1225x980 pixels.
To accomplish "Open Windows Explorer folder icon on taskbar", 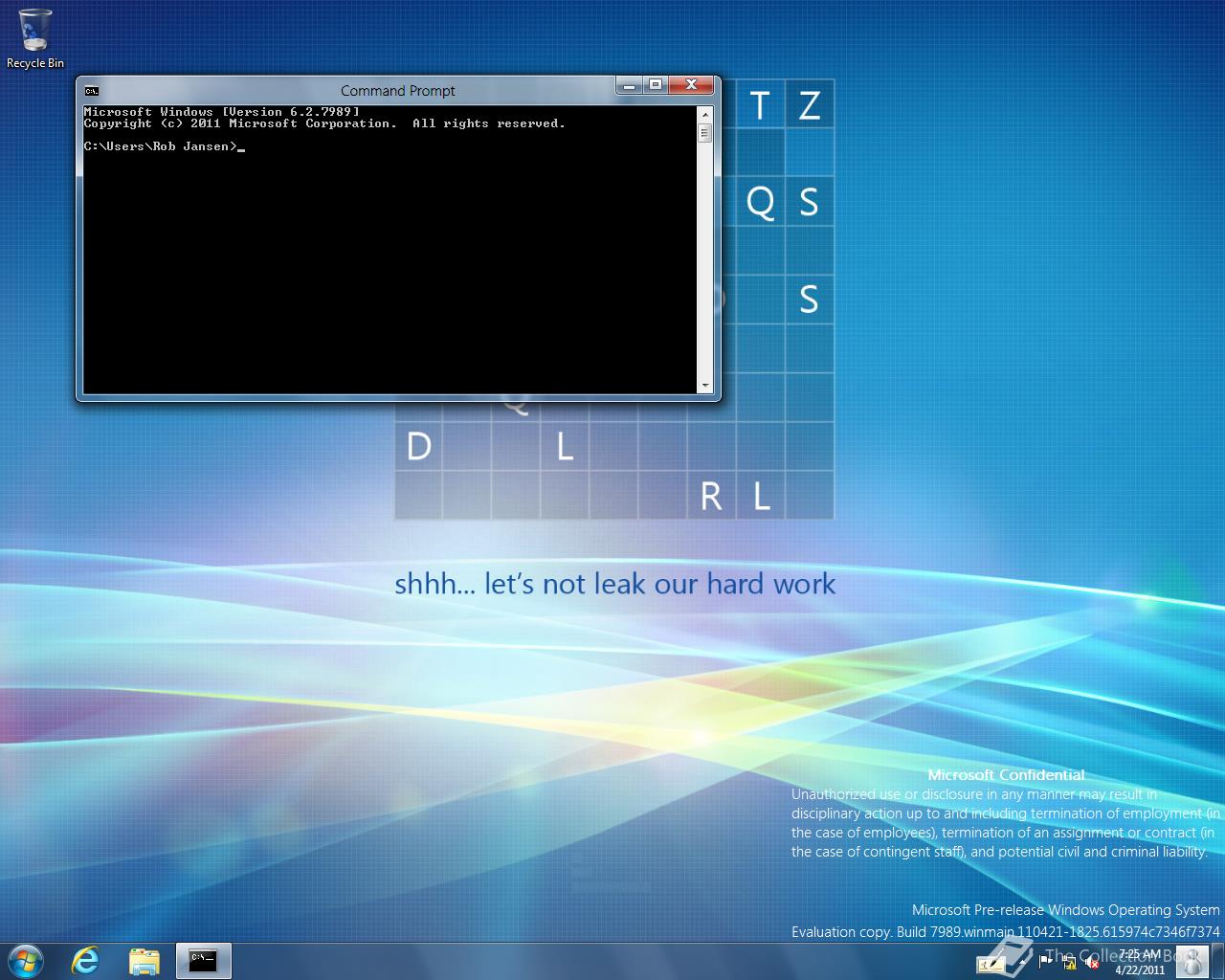I will (145, 961).
